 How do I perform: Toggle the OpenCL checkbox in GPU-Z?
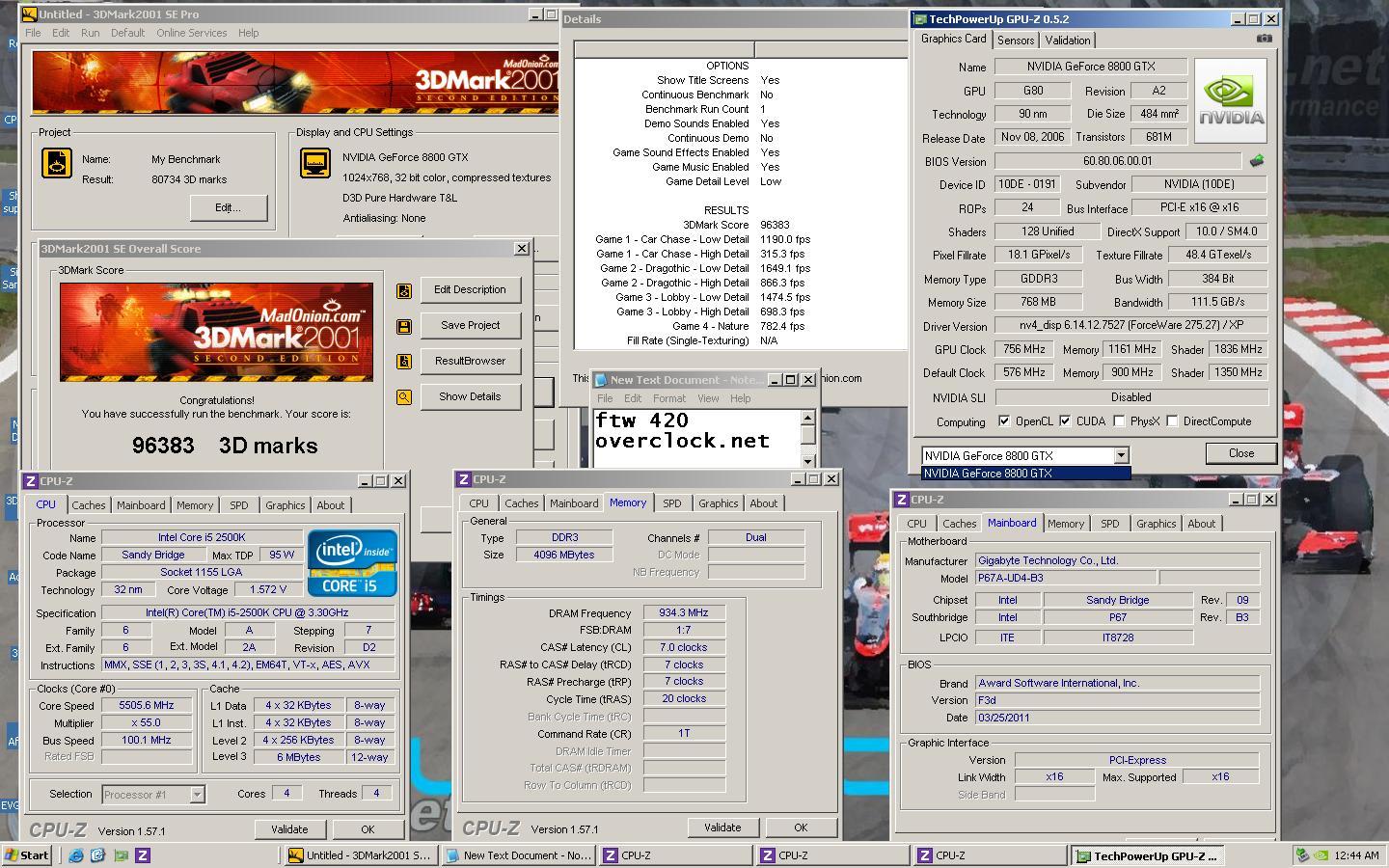(x=1004, y=421)
